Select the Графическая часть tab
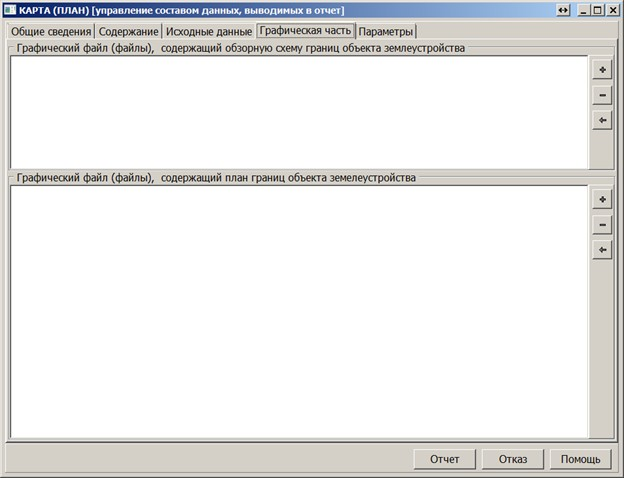 (305, 30)
